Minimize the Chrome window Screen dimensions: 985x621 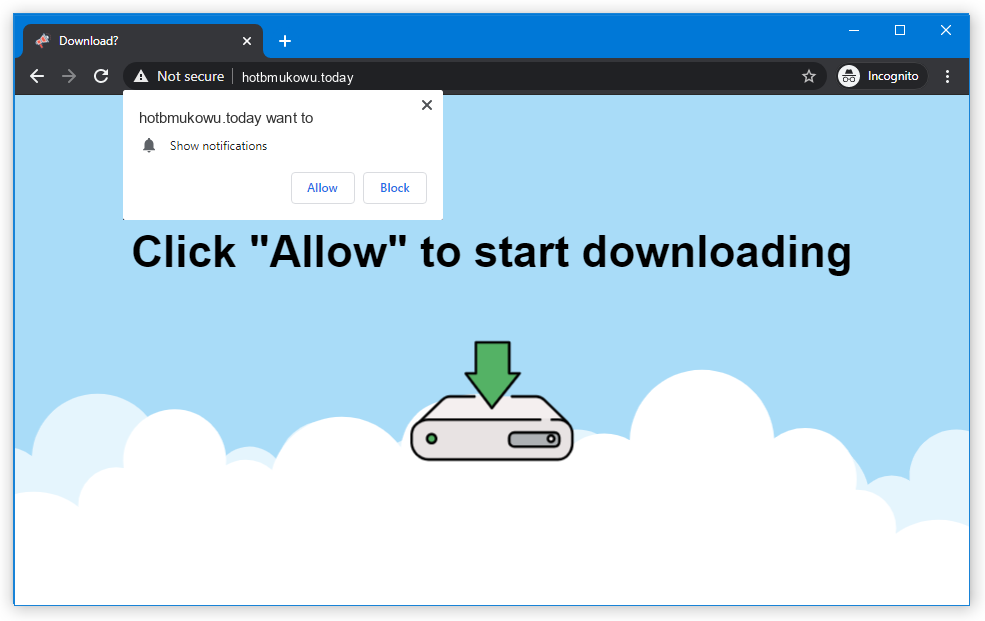click(x=853, y=30)
